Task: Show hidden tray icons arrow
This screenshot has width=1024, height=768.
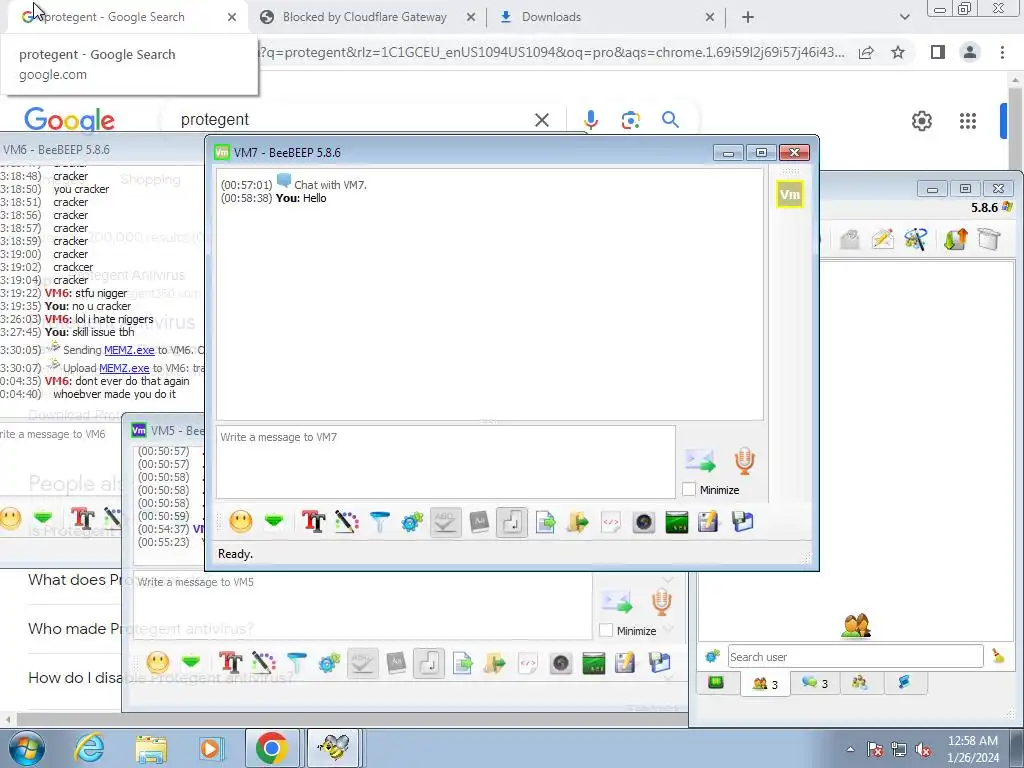Action: point(850,749)
